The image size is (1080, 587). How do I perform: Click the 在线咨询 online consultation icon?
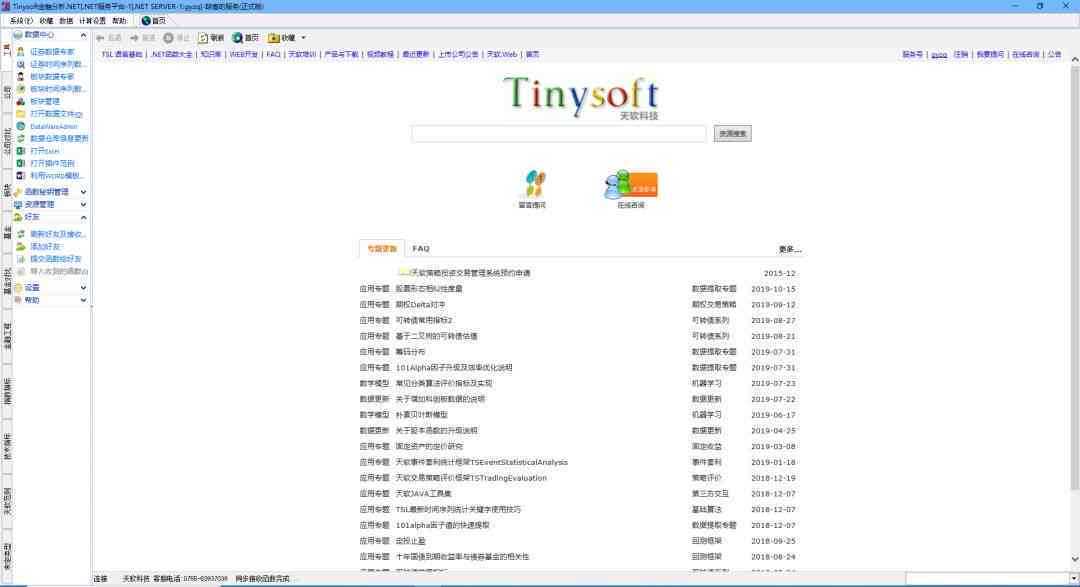(631, 185)
